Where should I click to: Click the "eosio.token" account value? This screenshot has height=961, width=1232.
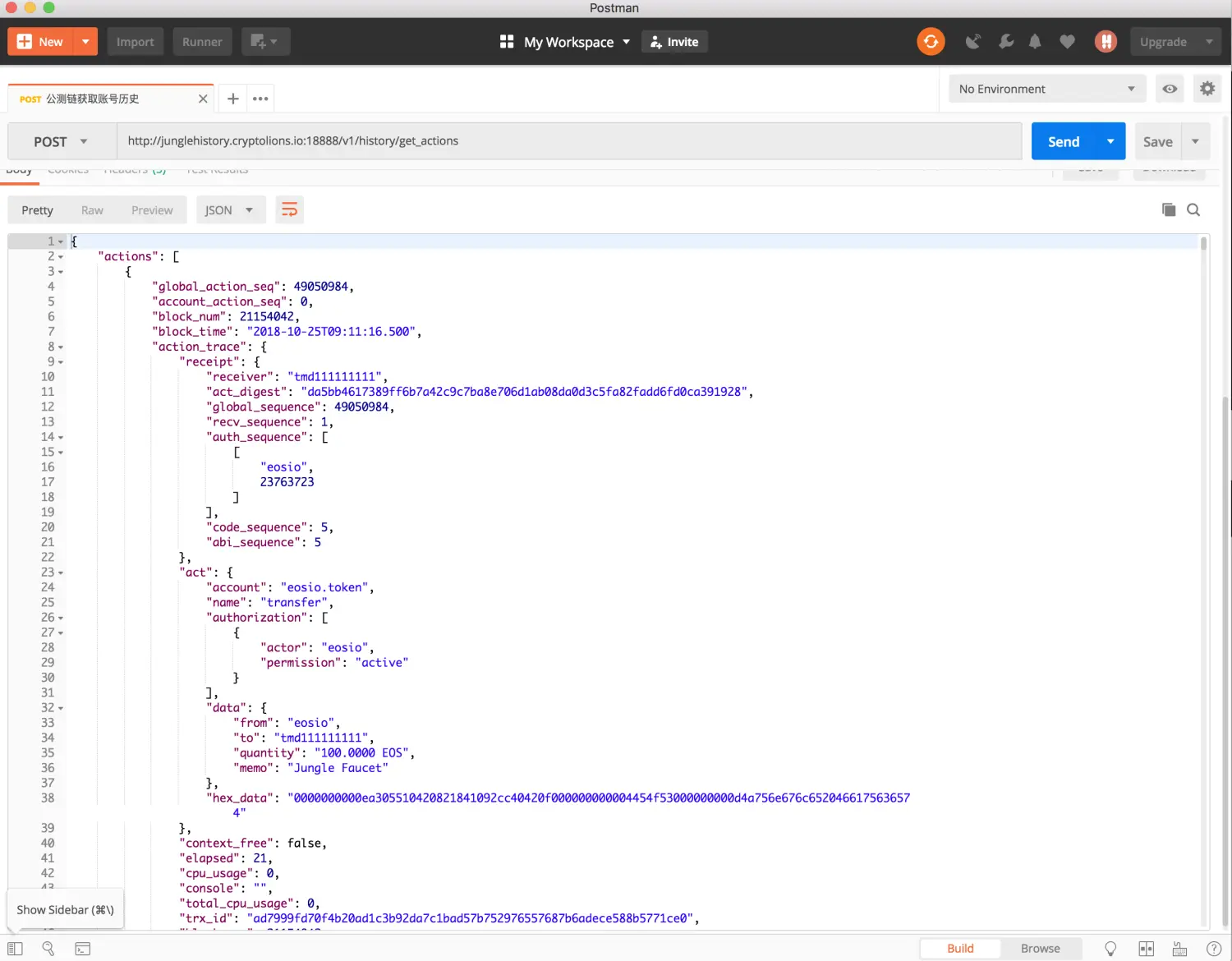click(324, 587)
